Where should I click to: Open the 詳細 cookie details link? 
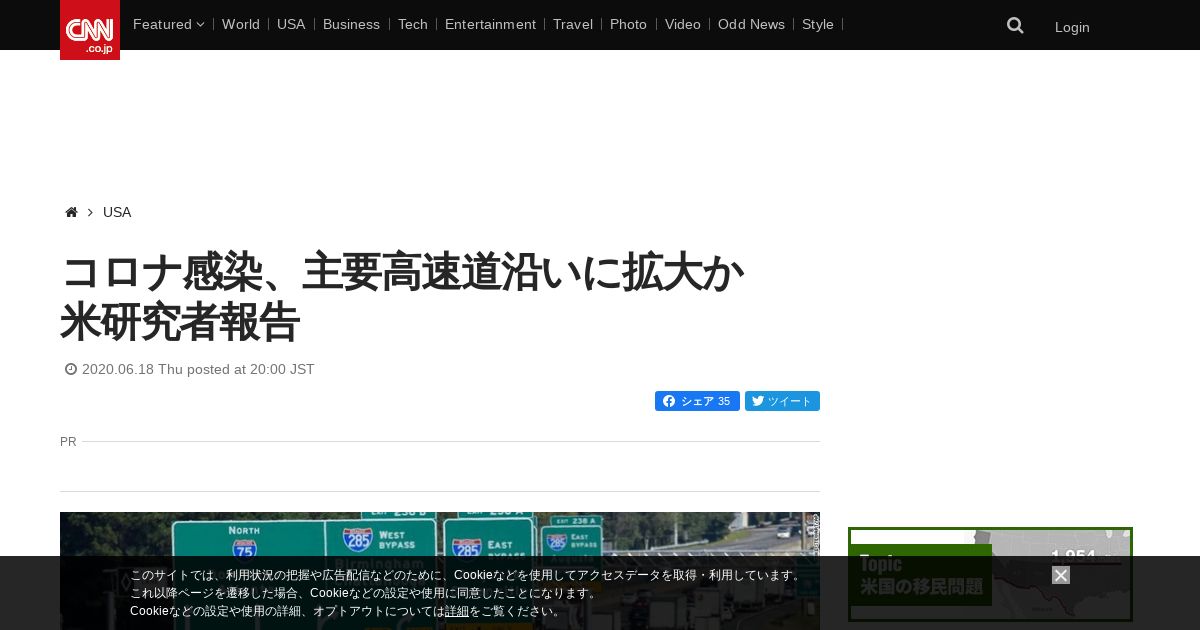click(x=457, y=611)
